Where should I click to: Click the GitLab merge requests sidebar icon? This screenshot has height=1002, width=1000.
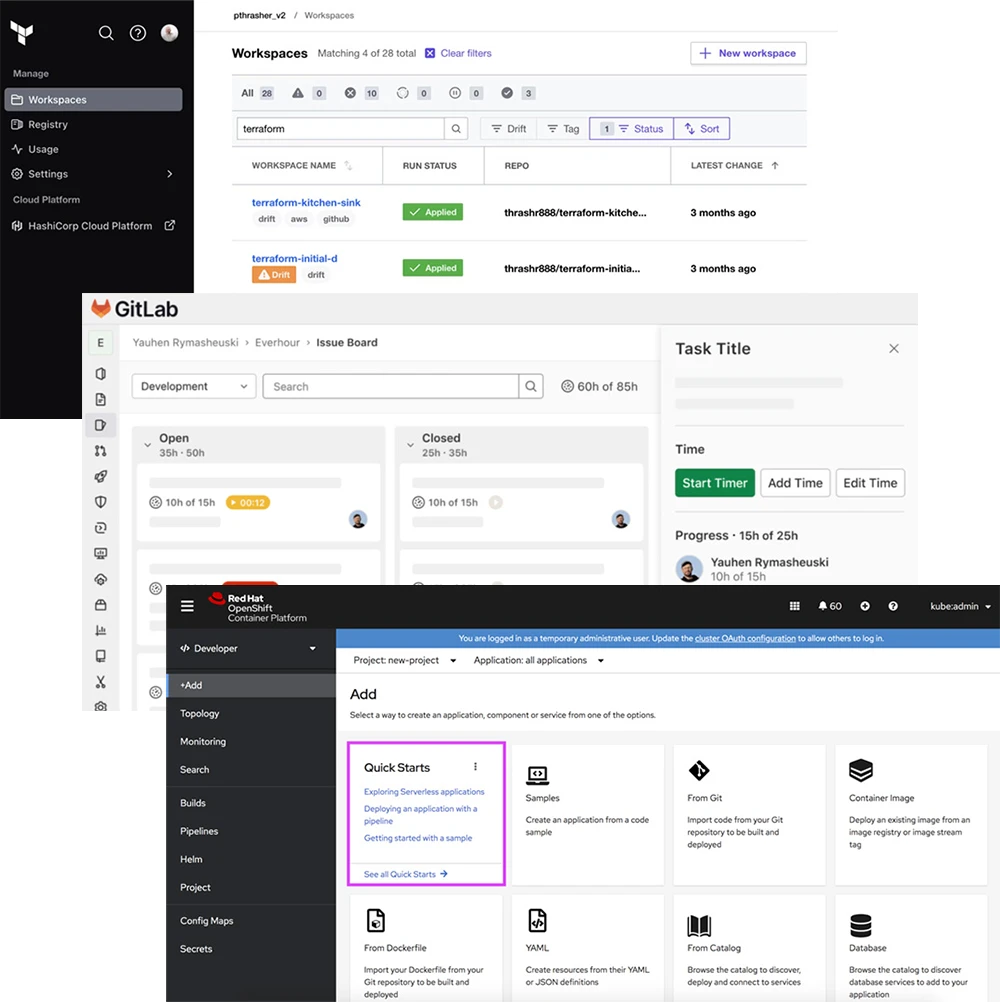coord(100,451)
